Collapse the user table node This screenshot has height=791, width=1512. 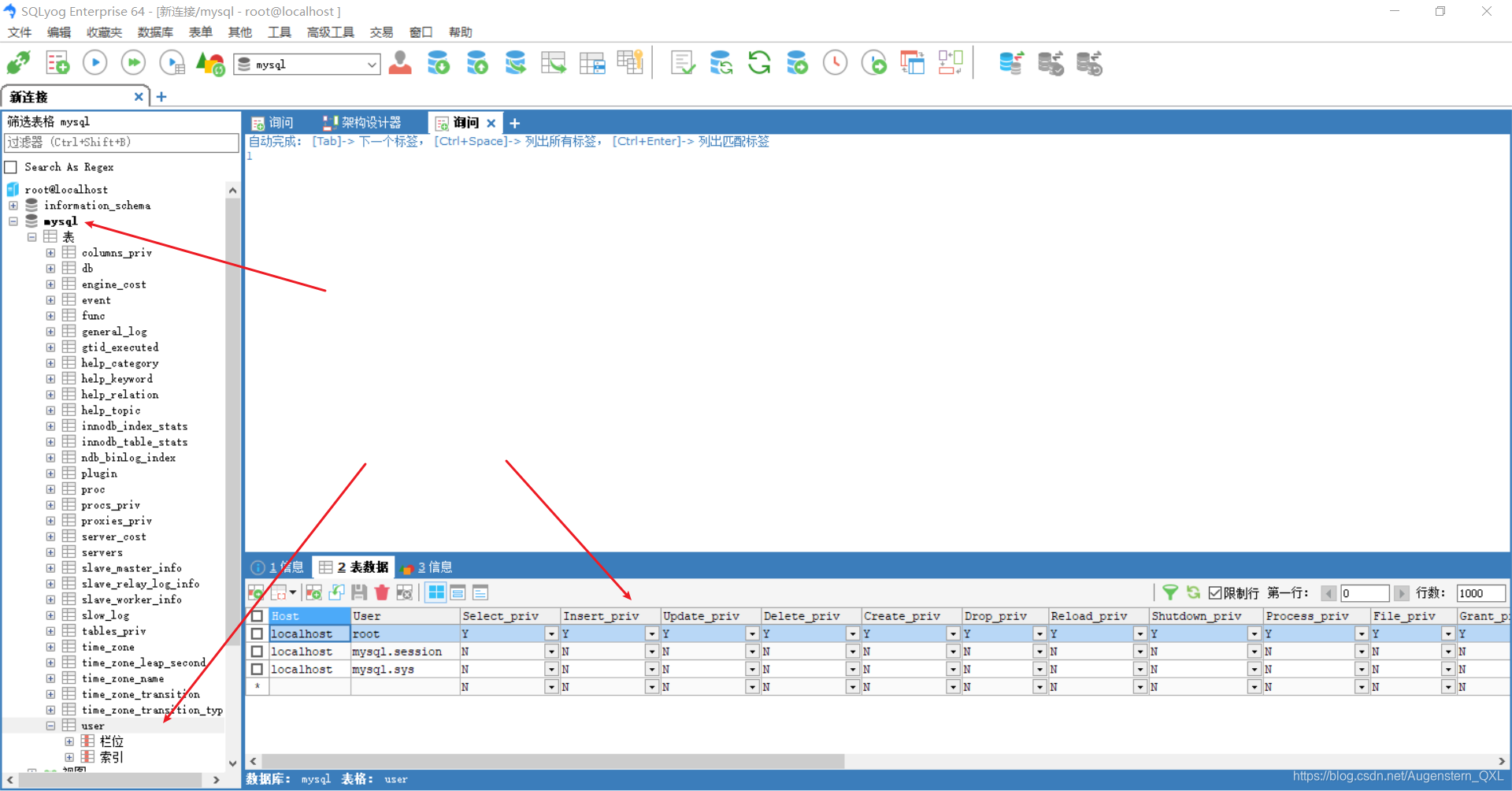click(x=51, y=726)
